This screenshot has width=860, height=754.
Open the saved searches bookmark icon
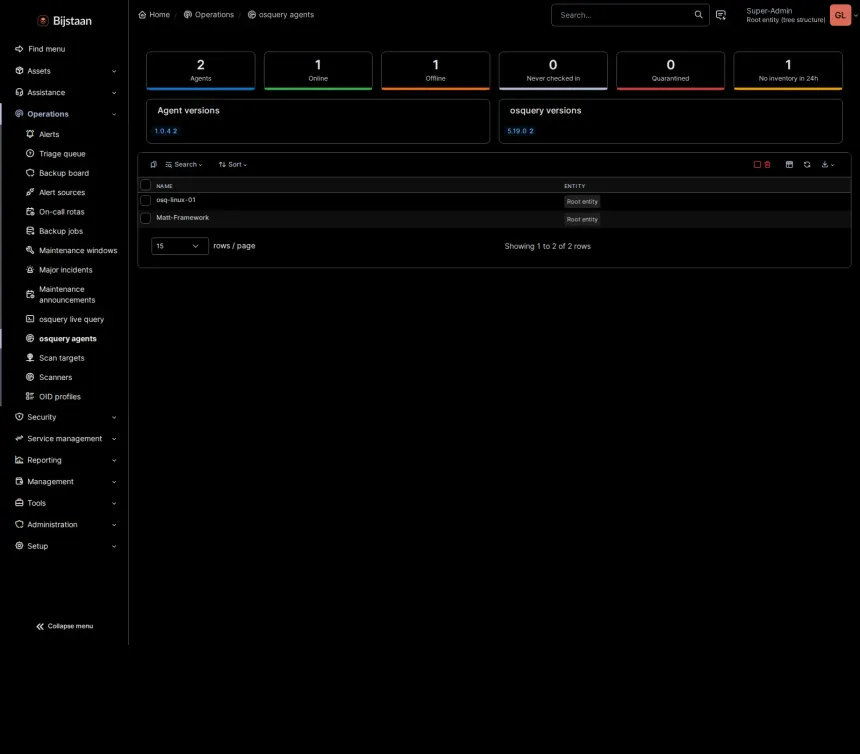[154, 165]
